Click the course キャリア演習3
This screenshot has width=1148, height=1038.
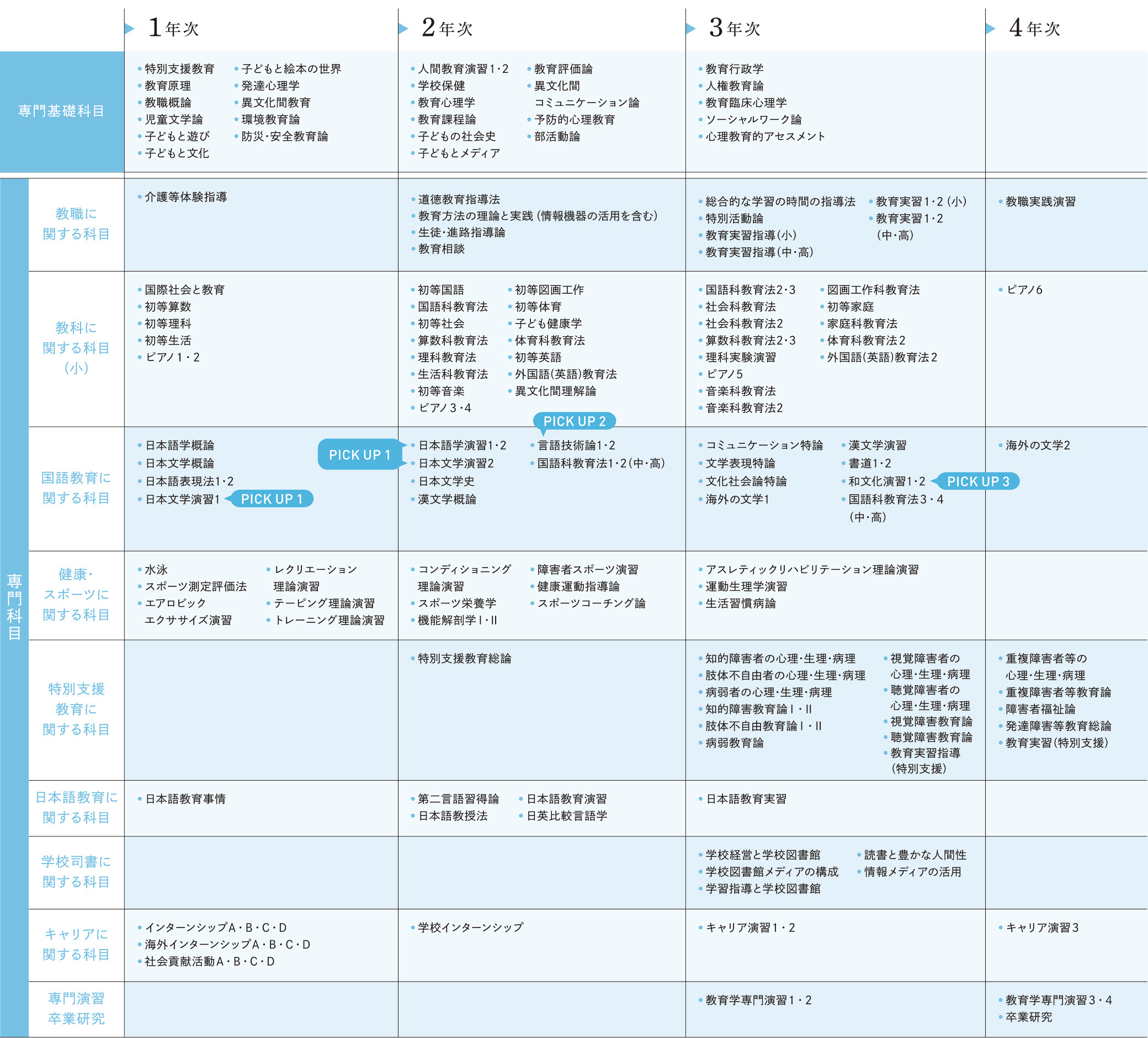1042,928
